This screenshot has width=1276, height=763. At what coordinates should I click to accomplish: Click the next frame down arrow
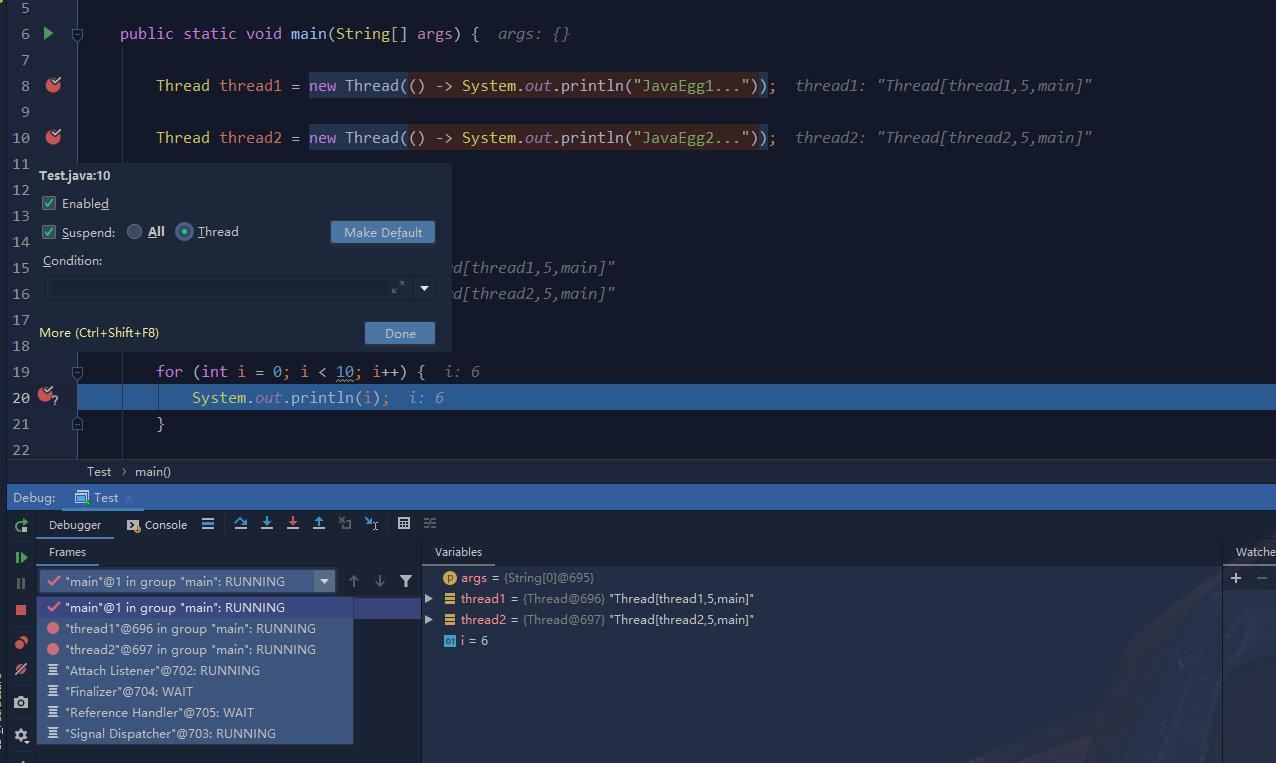(380, 581)
